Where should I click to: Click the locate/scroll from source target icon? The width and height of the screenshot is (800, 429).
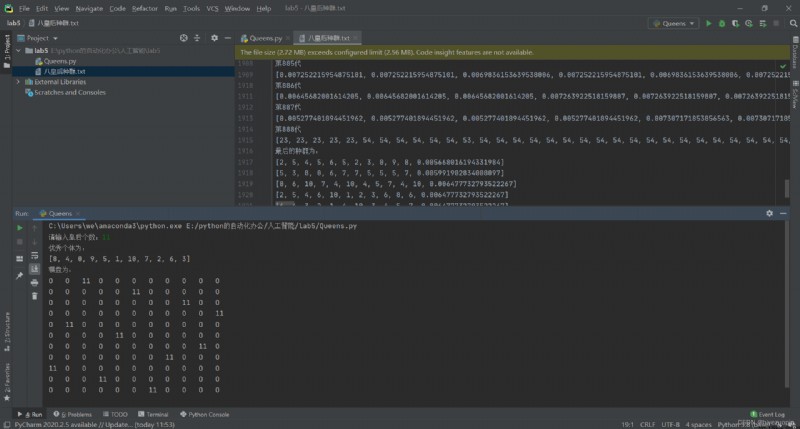point(184,38)
